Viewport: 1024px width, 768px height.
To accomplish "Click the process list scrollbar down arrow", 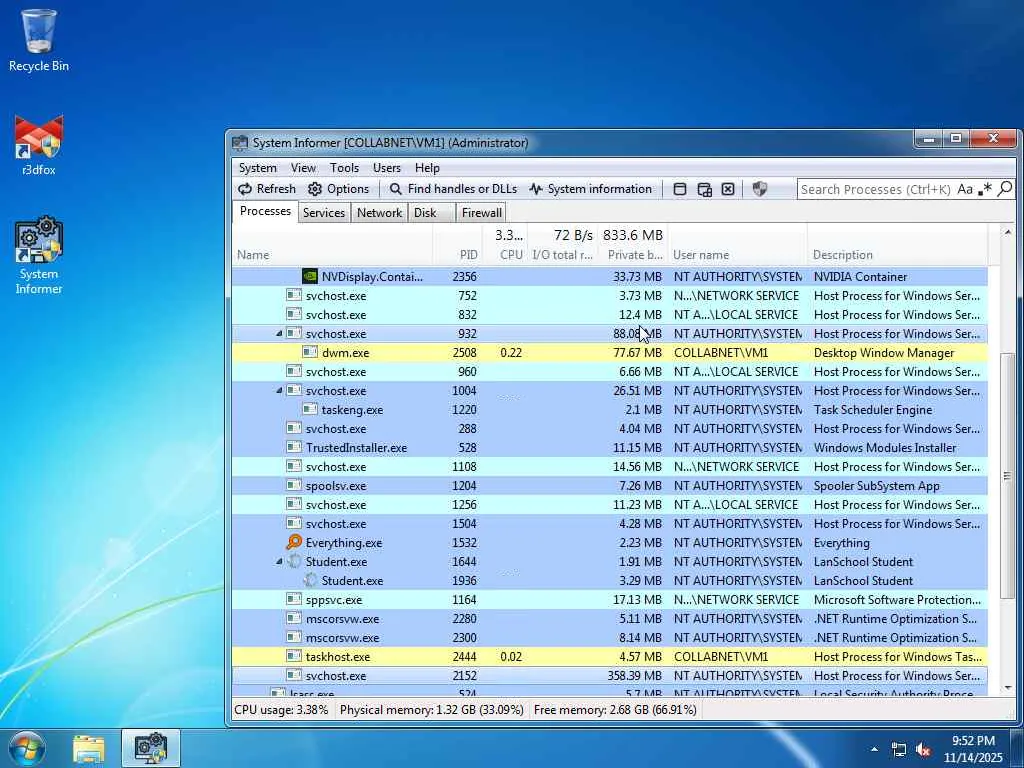I will [1007, 688].
